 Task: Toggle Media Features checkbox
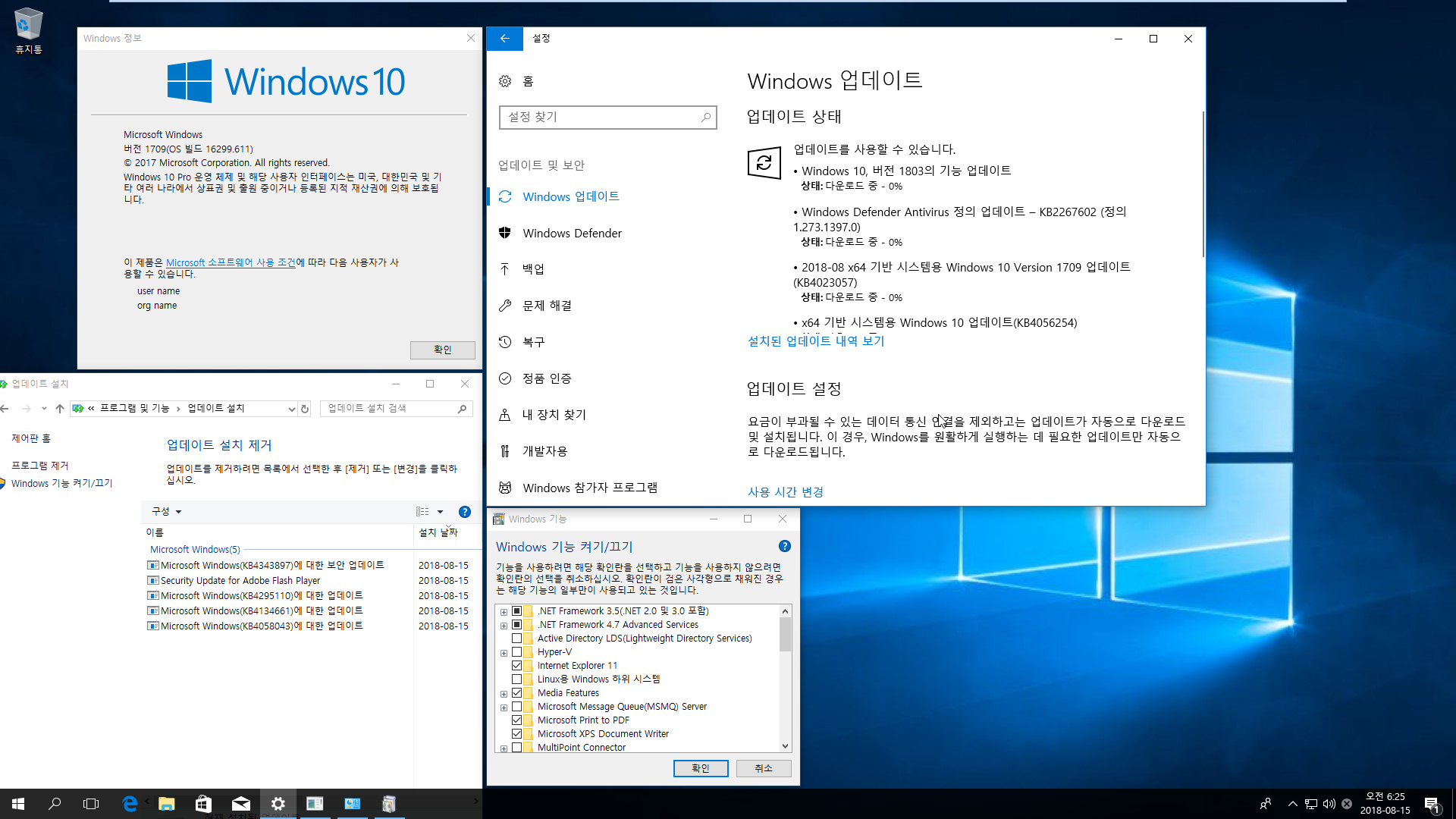pyautogui.click(x=516, y=693)
